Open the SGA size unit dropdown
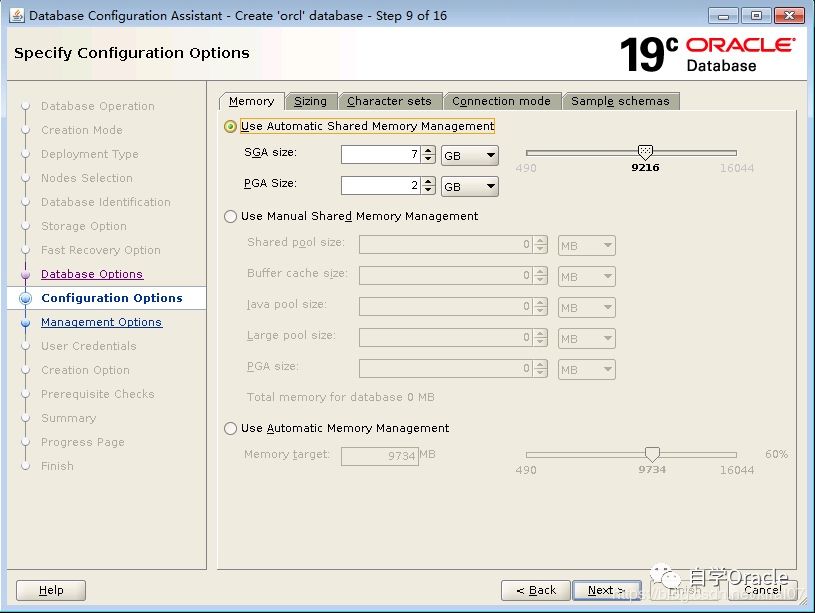815x613 pixels. coord(470,156)
